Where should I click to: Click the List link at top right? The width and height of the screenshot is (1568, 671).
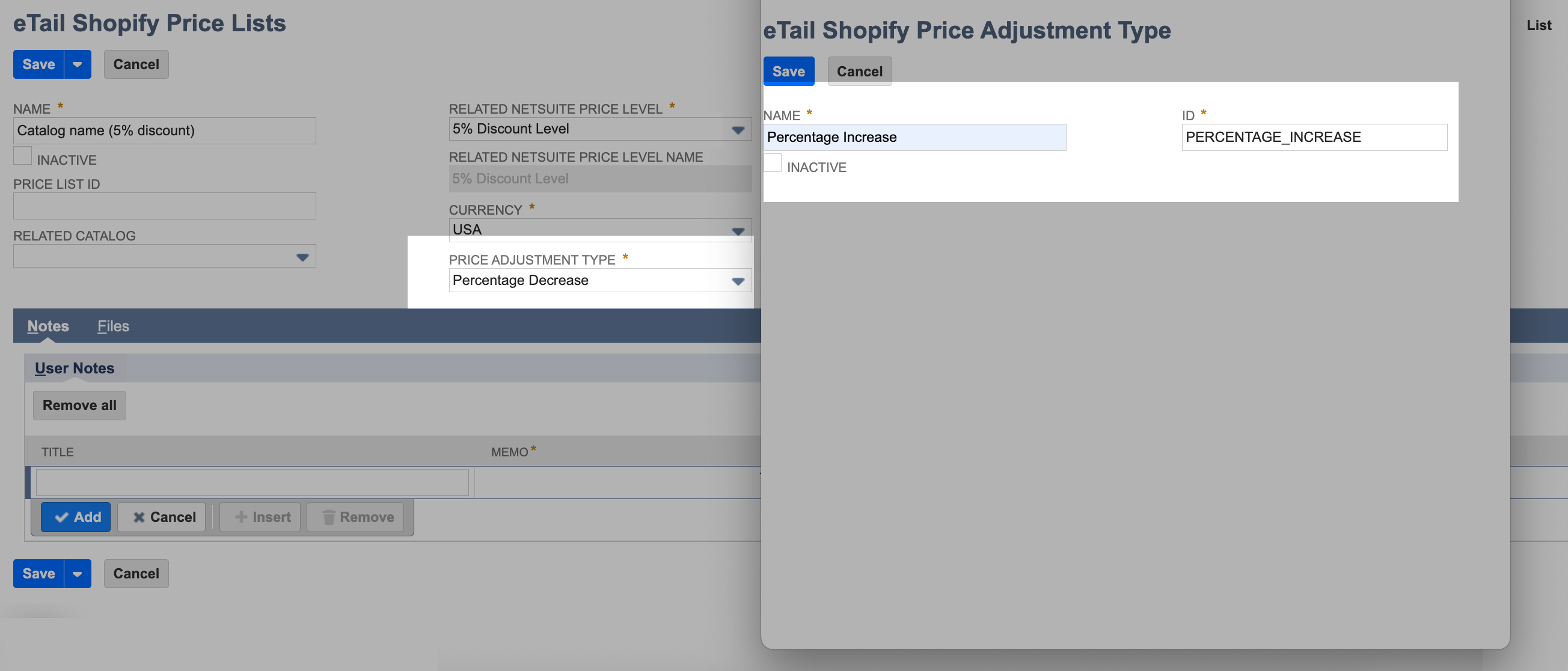1538,25
